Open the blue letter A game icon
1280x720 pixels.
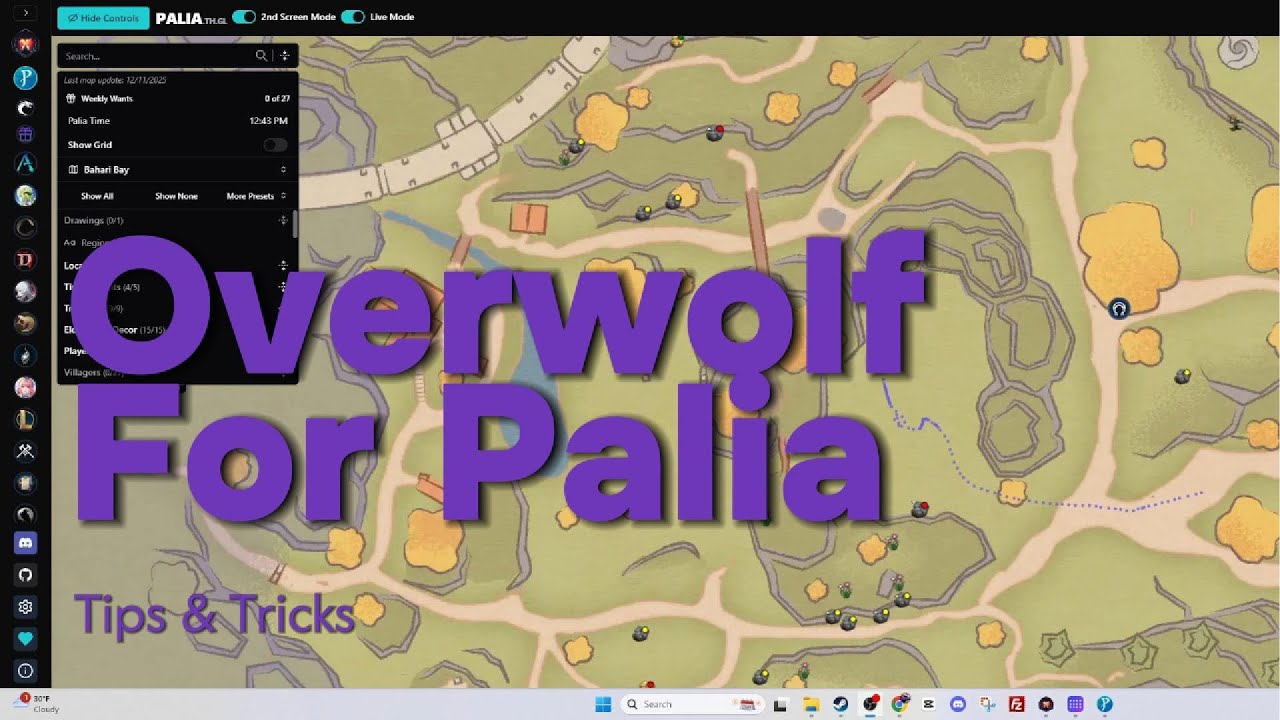[25, 163]
